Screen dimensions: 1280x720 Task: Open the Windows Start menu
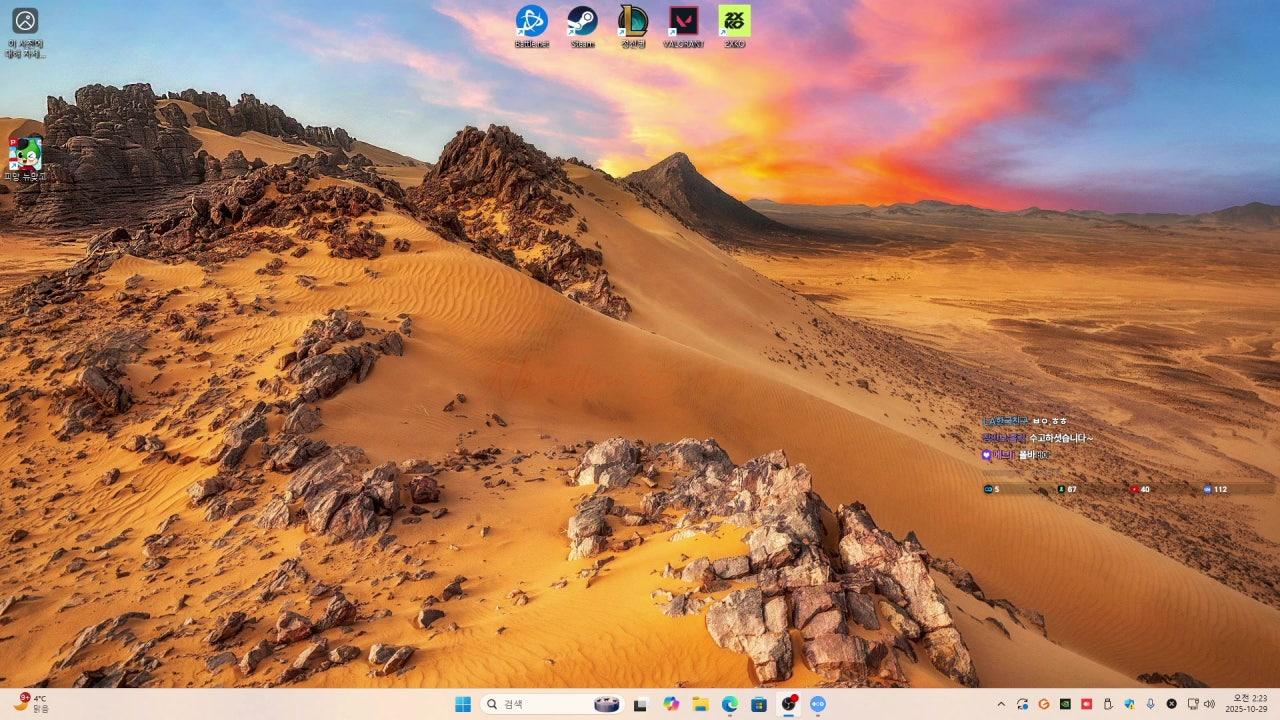coord(463,704)
